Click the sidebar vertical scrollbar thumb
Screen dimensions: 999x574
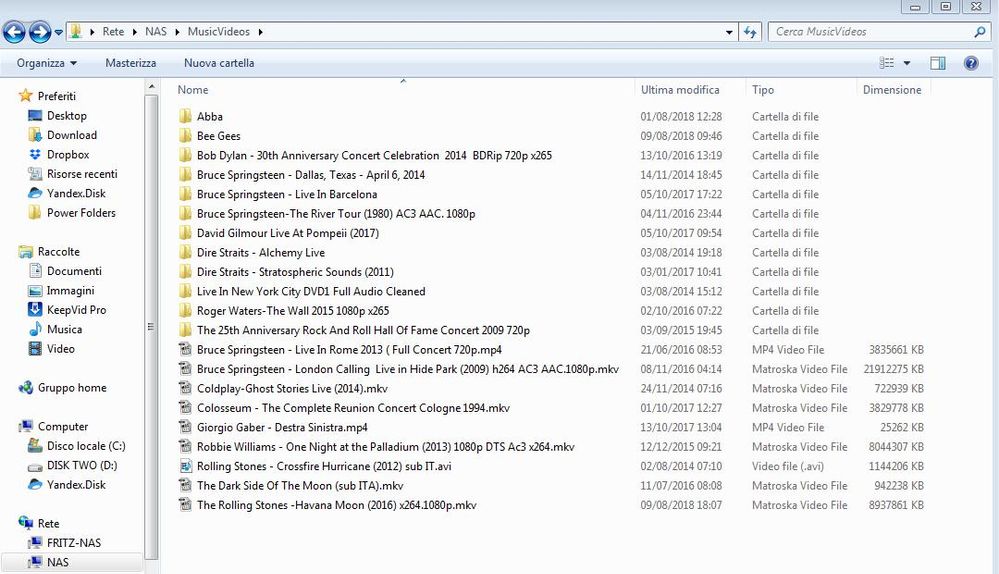pyautogui.click(x=151, y=327)
